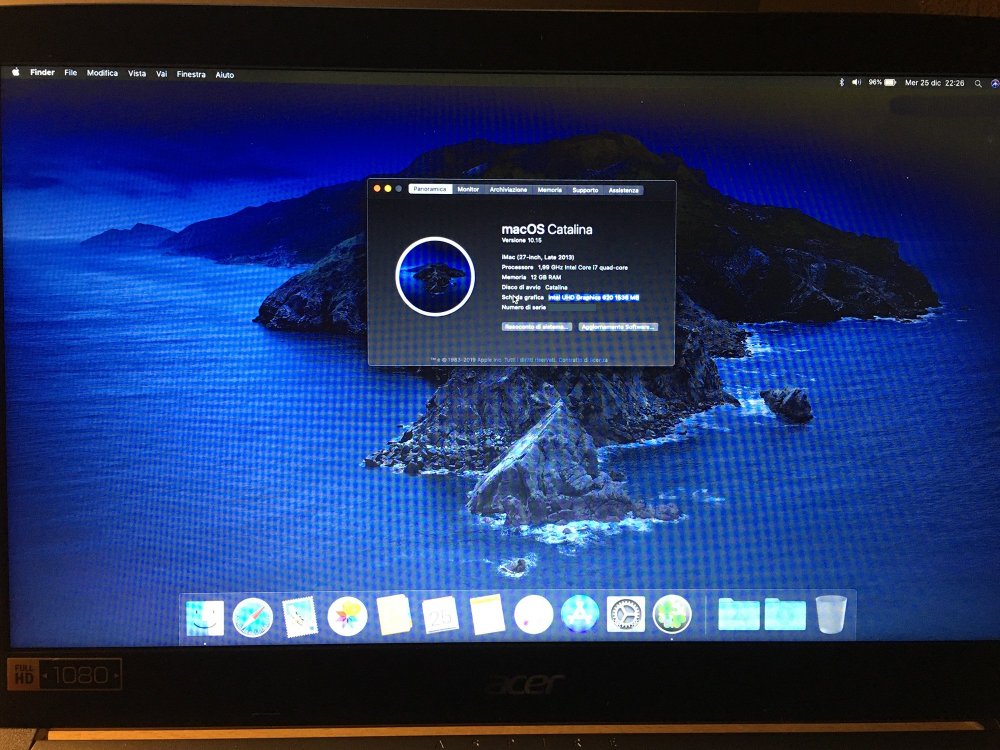Open System Preferences gear icon
The image size is (1000, 750).
tap(626, 614)
